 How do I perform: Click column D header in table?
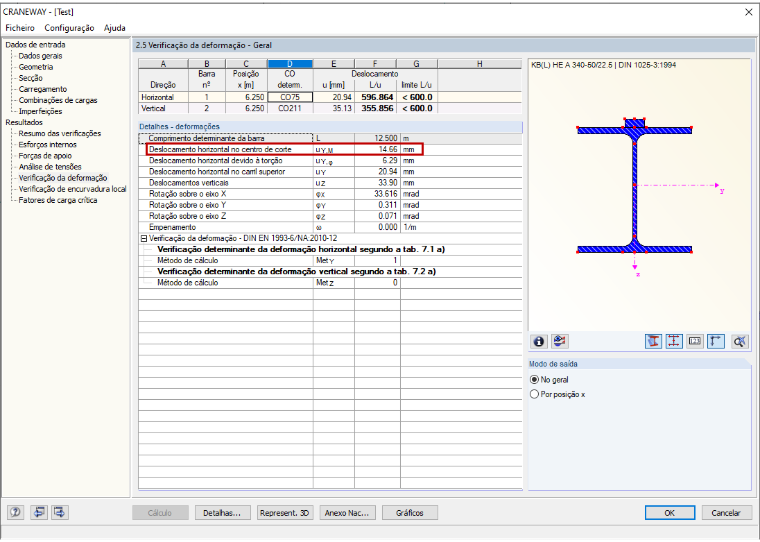pyautogui.click(x=290, y=64)
